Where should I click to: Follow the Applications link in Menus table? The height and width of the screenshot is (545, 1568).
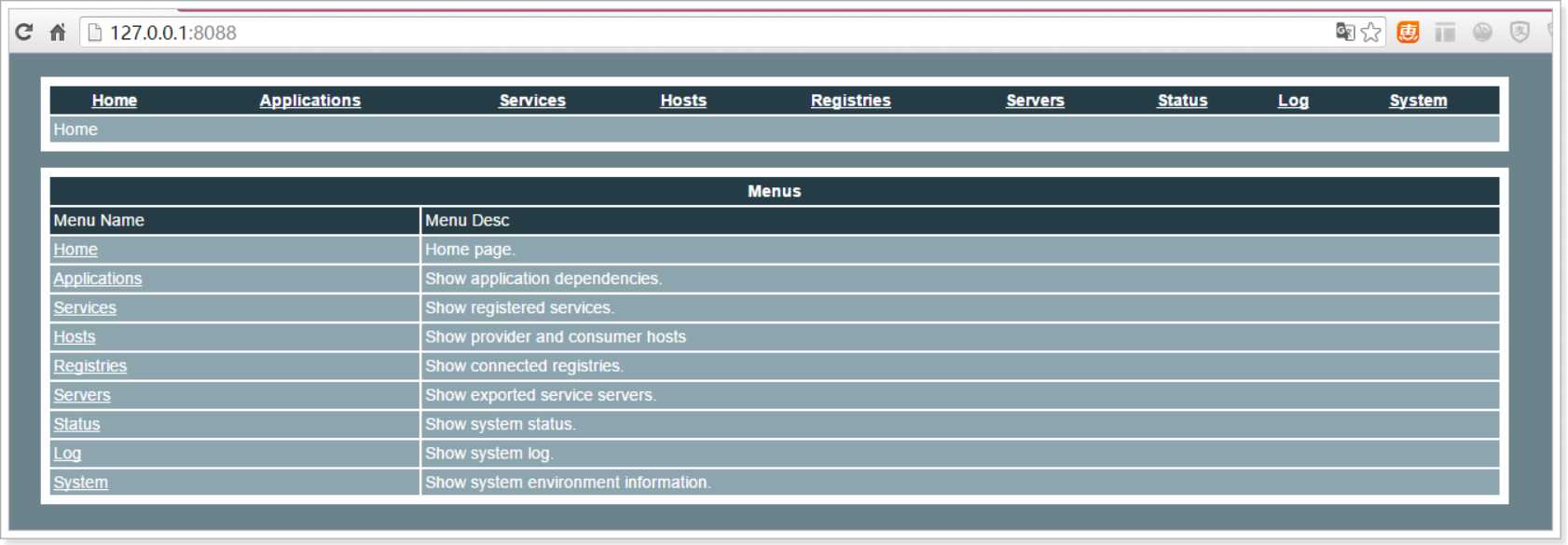[x=98, y=279]
